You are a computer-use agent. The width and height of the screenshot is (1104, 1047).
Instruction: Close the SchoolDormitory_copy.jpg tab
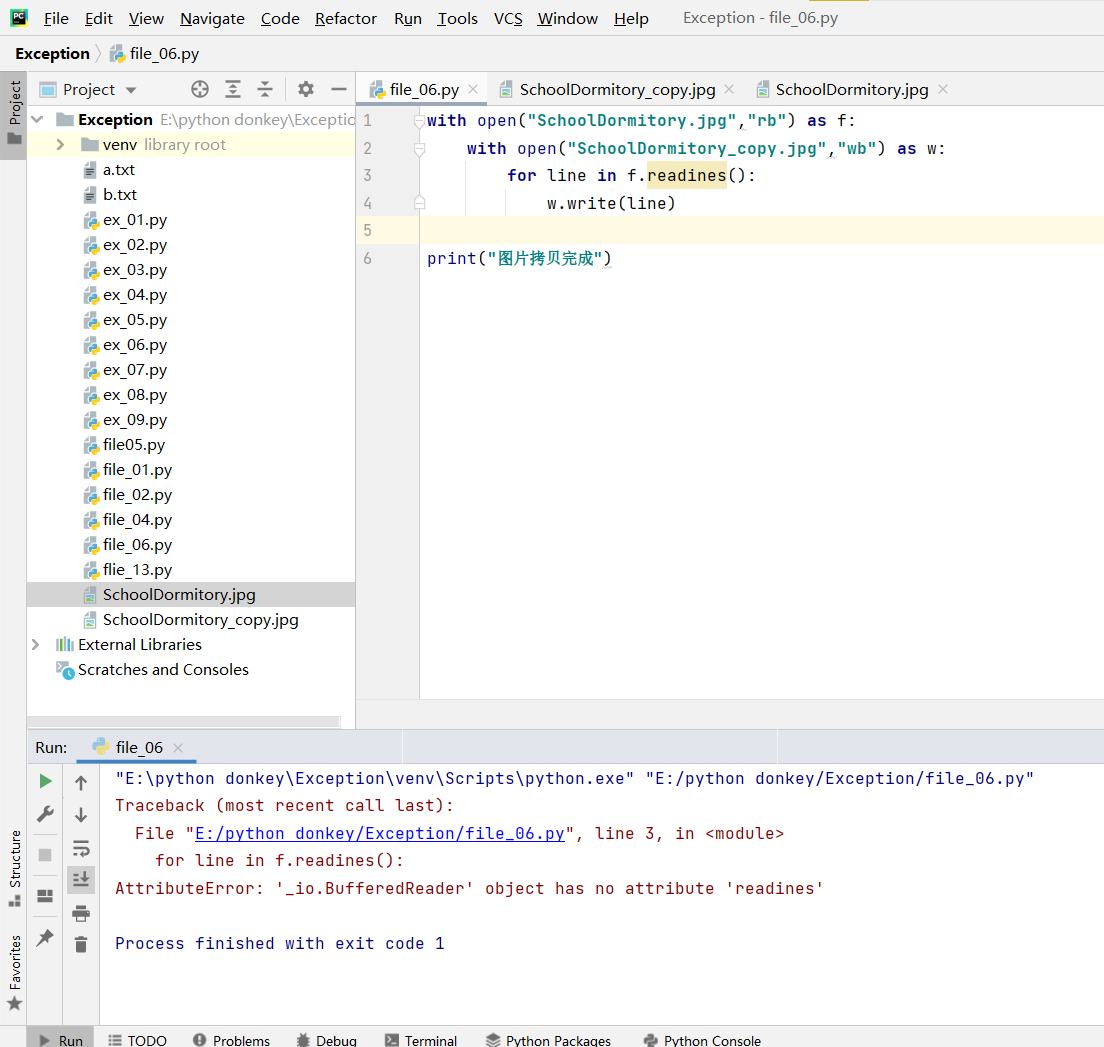point(729,89)
